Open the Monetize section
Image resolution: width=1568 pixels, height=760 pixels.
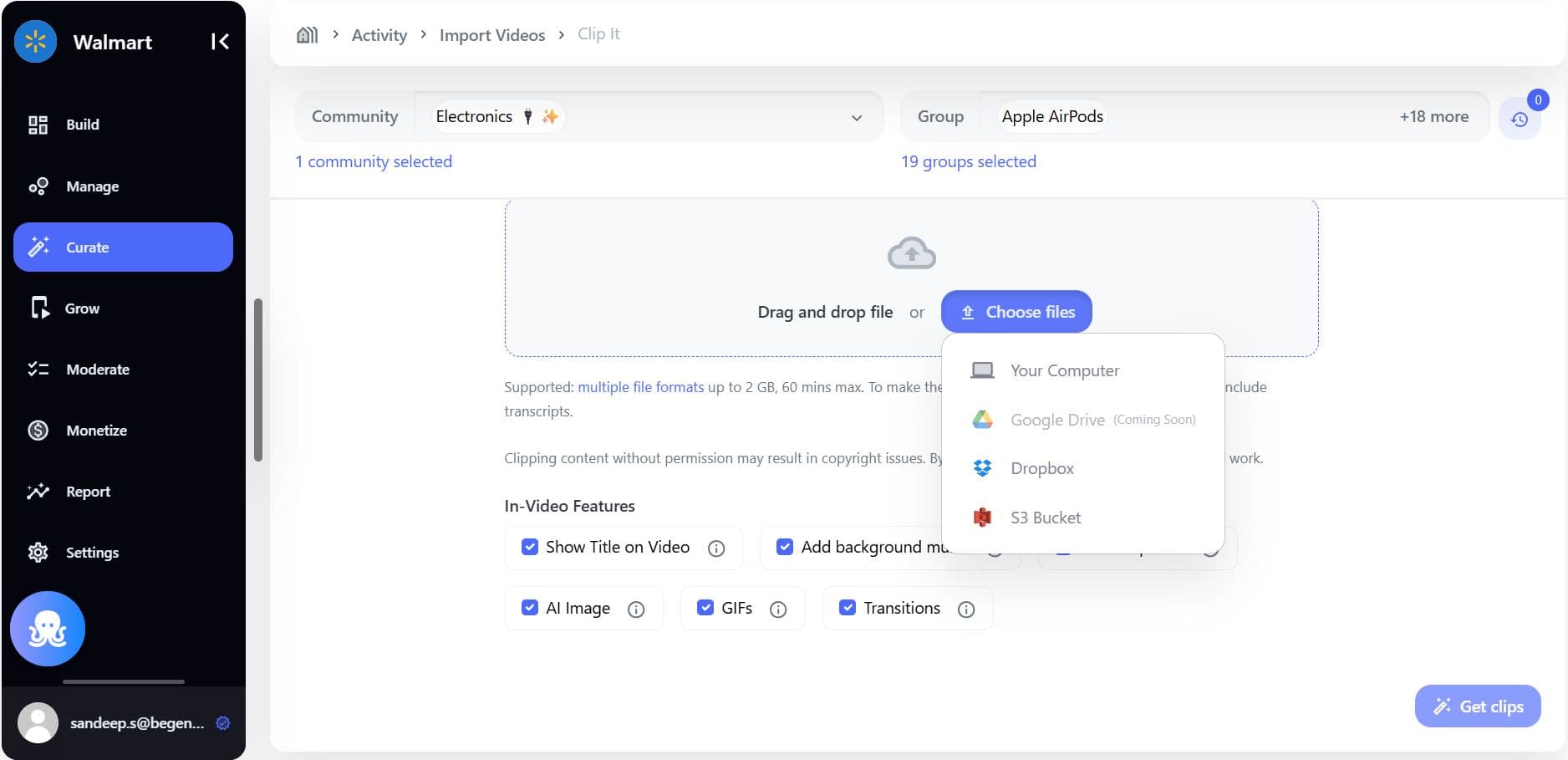(123, 431)
